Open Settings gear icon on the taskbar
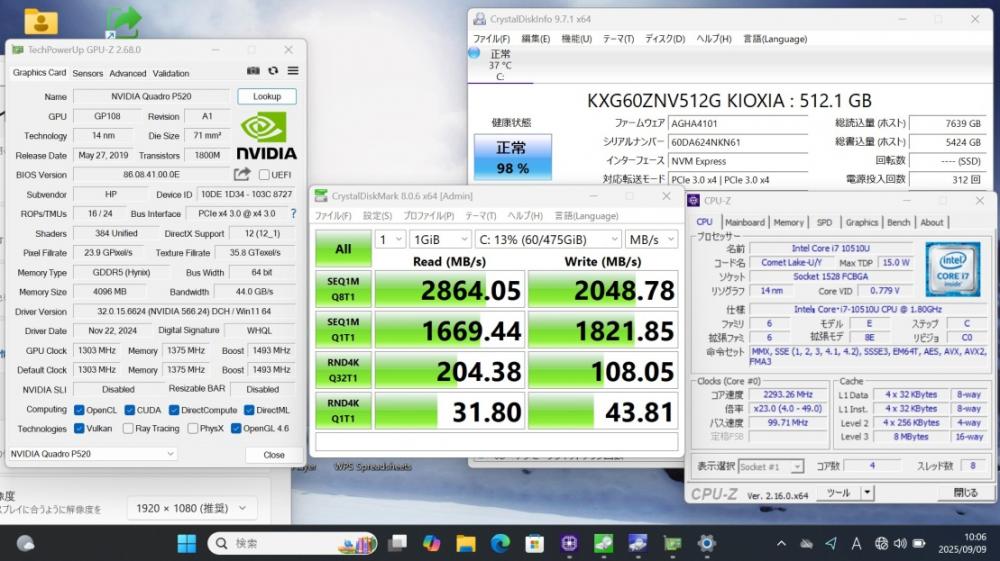Image resolution: width=1000 pixels, height=561 pixels. click(x=706, y=543)
